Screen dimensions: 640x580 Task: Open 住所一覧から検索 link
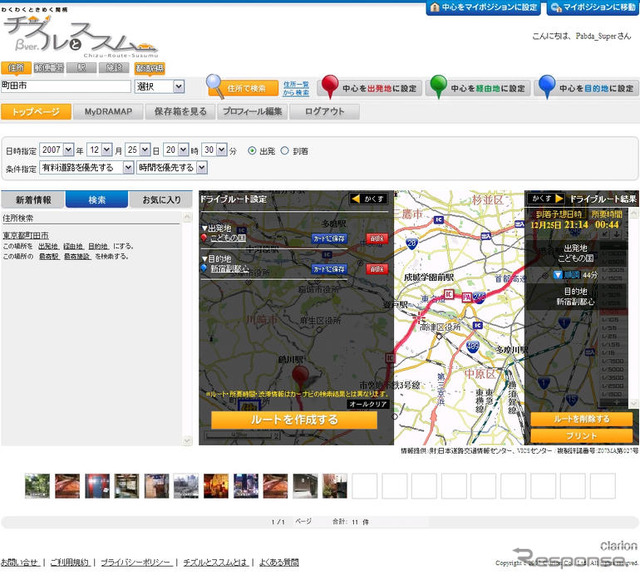(296, 88)
